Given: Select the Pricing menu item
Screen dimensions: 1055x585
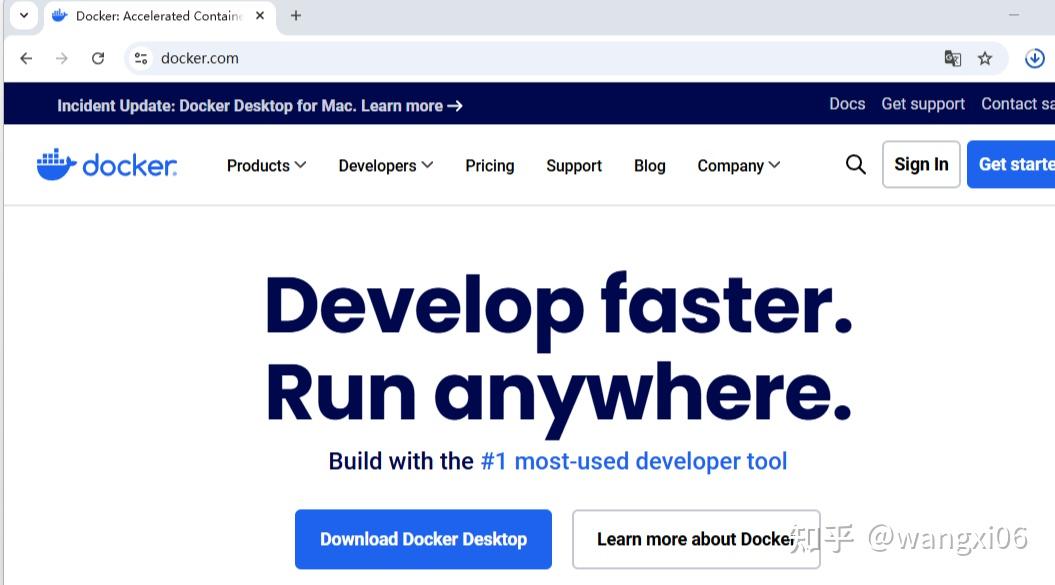Looking at the screenshot, I should (489, 165).
